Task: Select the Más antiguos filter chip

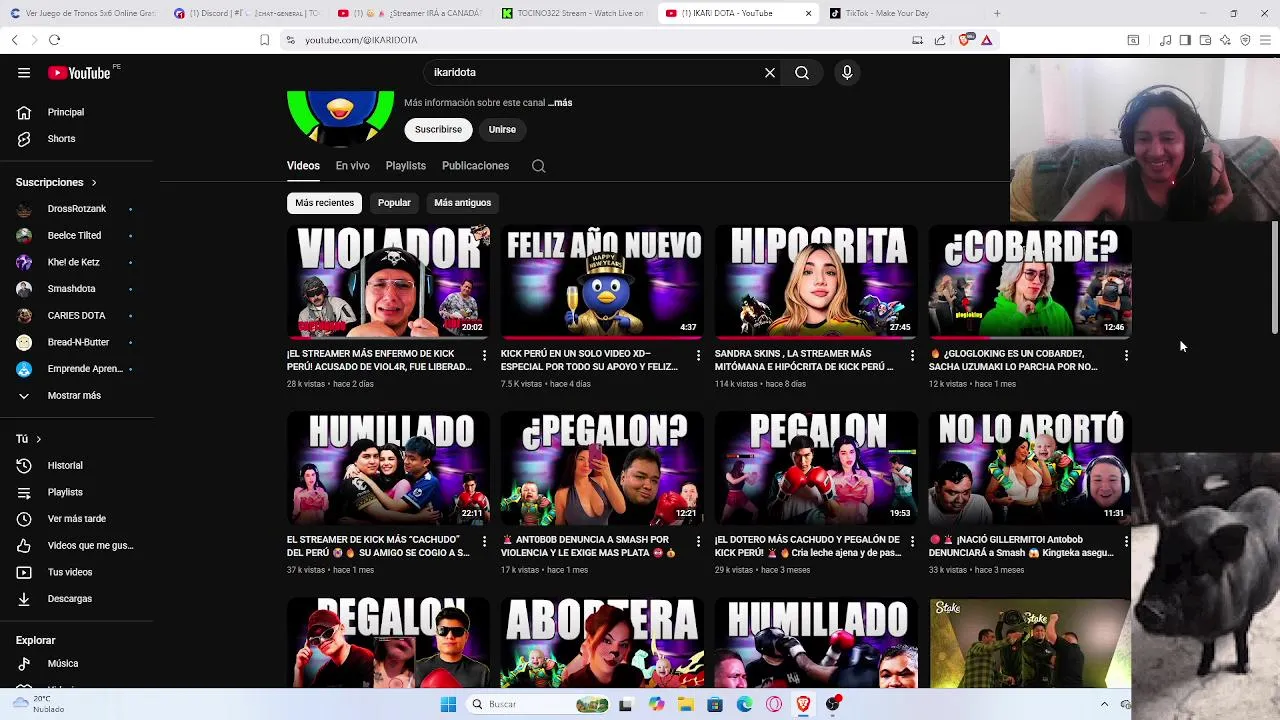Action: [x=462, y=203]
